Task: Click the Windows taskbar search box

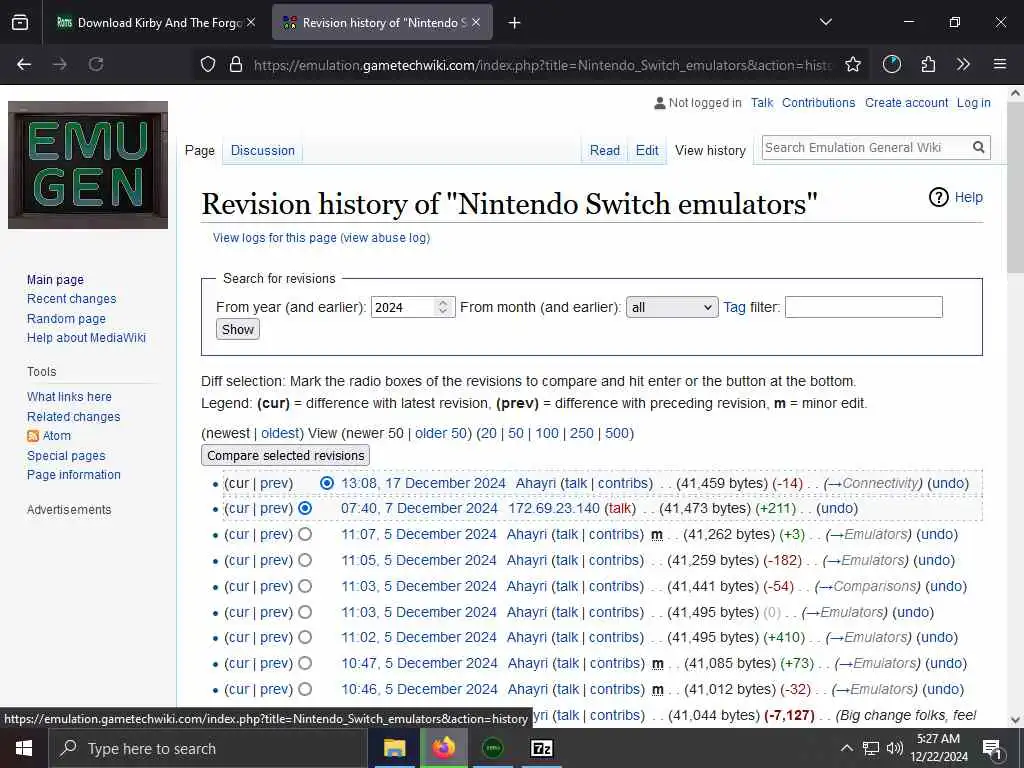Action: point(209,748)
